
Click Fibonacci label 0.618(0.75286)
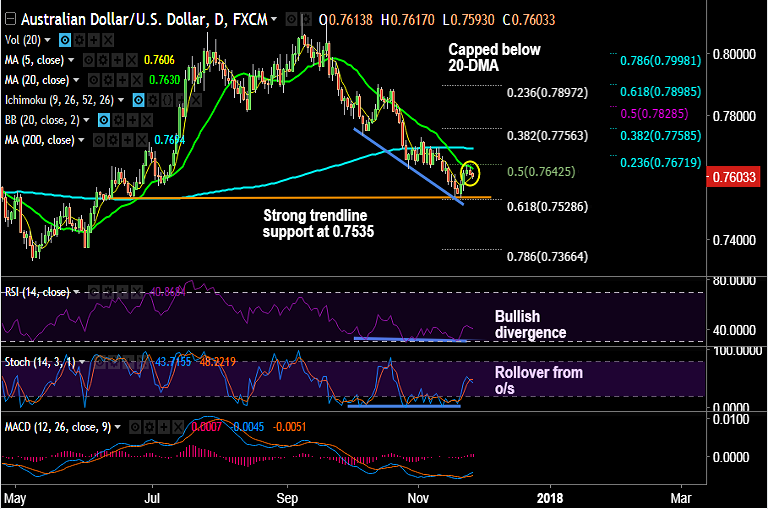pyautogui.click(x=547, y=207)
